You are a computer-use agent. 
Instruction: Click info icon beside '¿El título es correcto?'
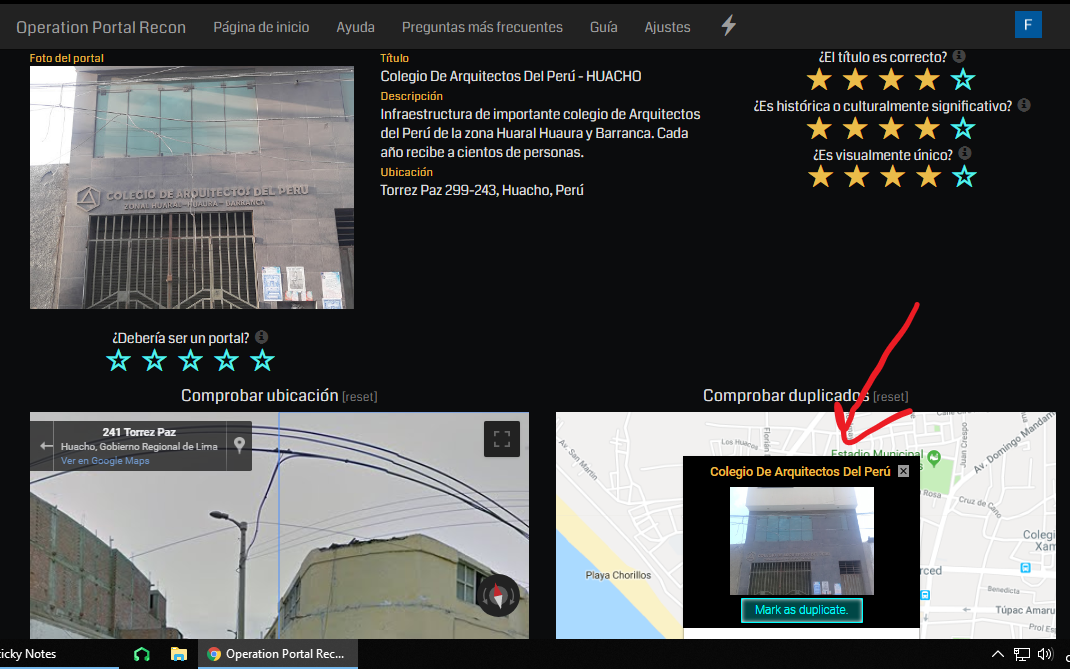point(959,56)
